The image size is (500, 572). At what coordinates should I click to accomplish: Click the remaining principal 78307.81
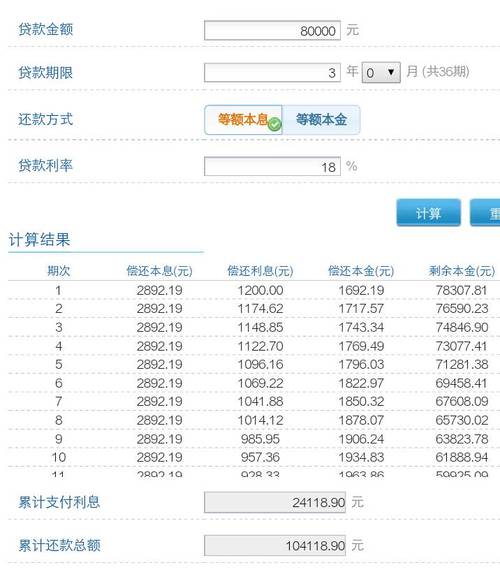[462, 290]
